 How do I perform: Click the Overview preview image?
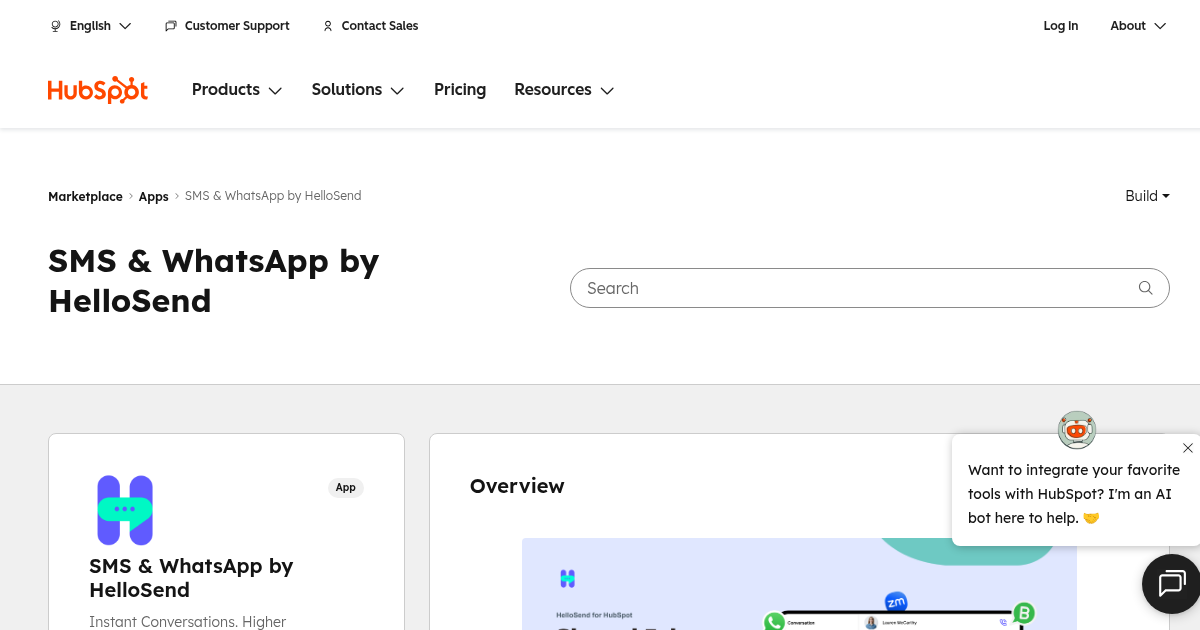[799, 584]
